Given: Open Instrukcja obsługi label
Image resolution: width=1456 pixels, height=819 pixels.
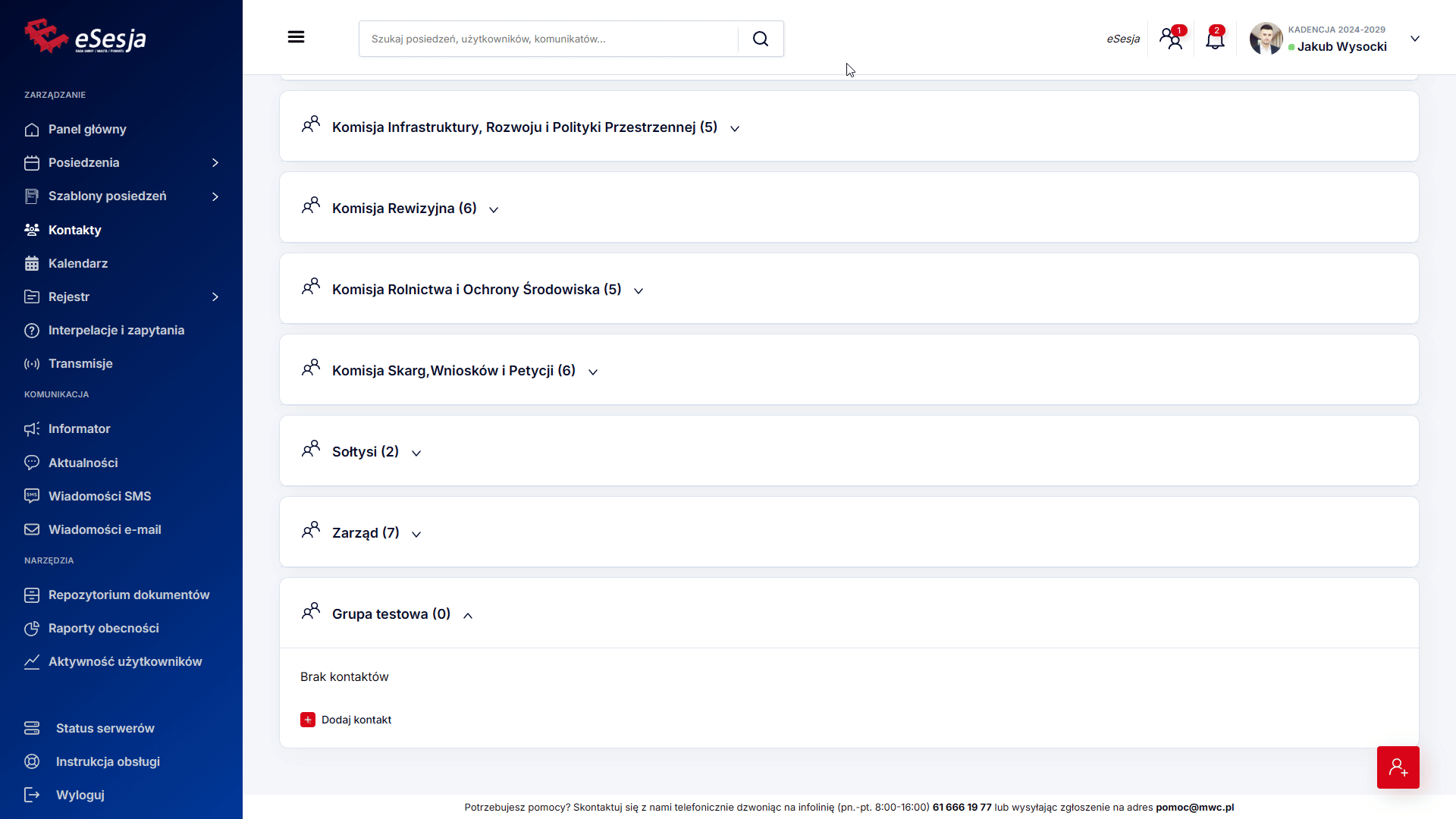Looking at the screenshot, I should [108, 761].
